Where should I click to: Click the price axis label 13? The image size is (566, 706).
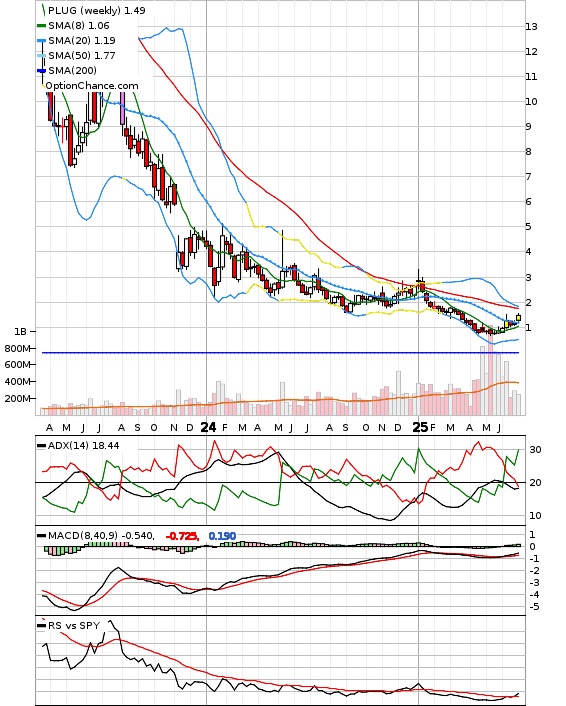531,27
